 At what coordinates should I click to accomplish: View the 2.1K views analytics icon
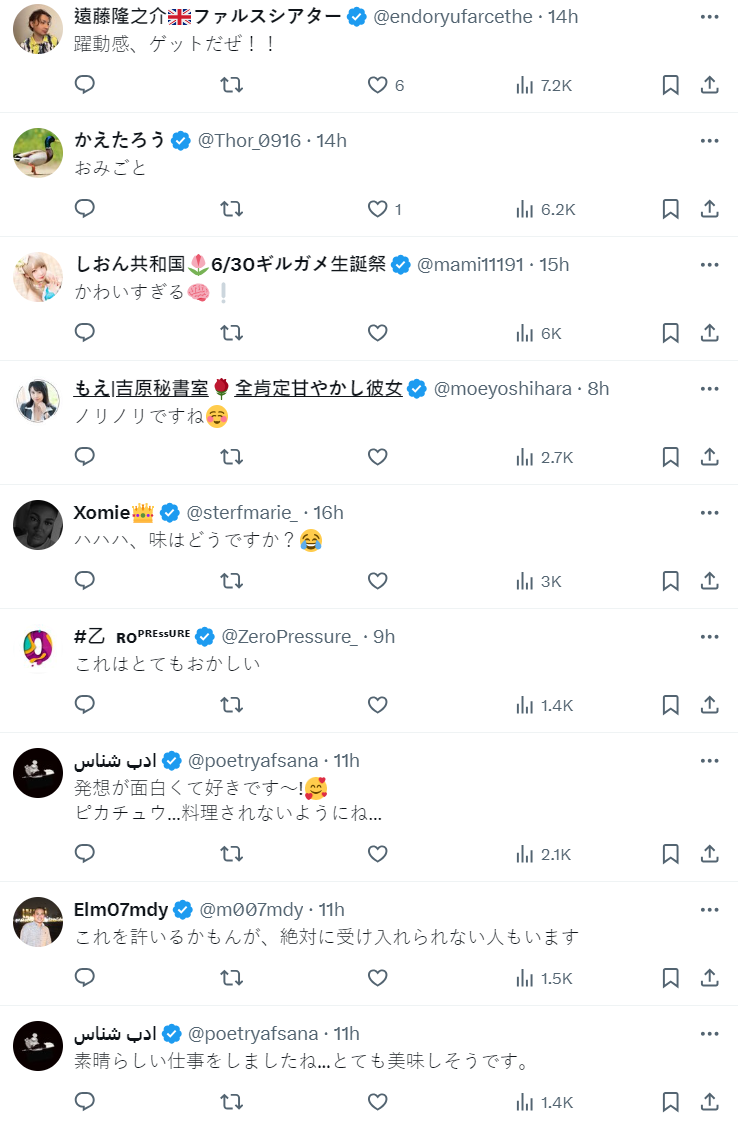pos(525,854)
